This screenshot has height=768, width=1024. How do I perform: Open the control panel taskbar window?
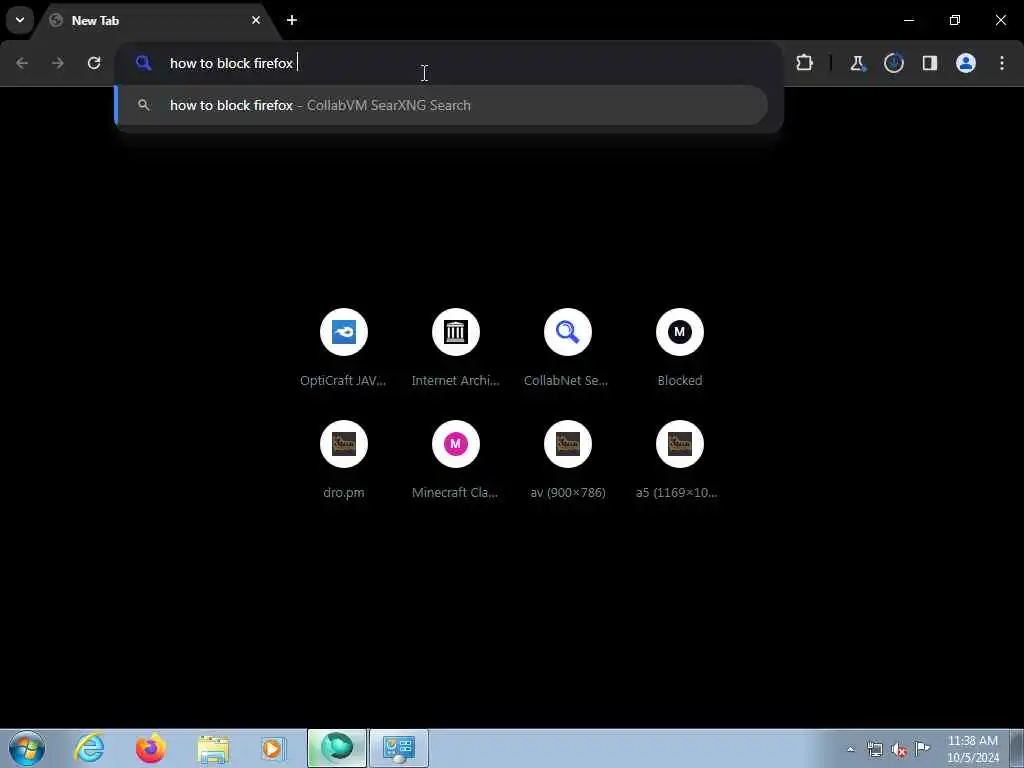pos(399,748)
